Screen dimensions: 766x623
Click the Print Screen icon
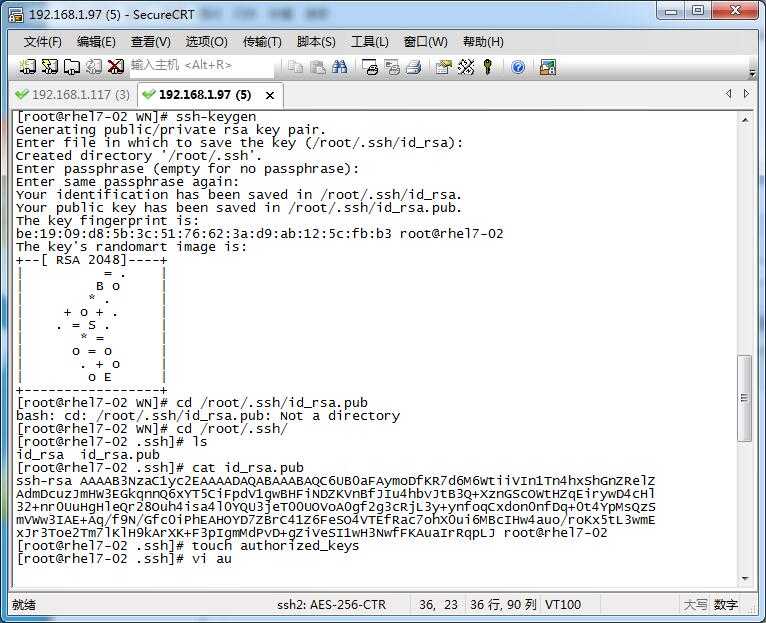coord(370,66)
